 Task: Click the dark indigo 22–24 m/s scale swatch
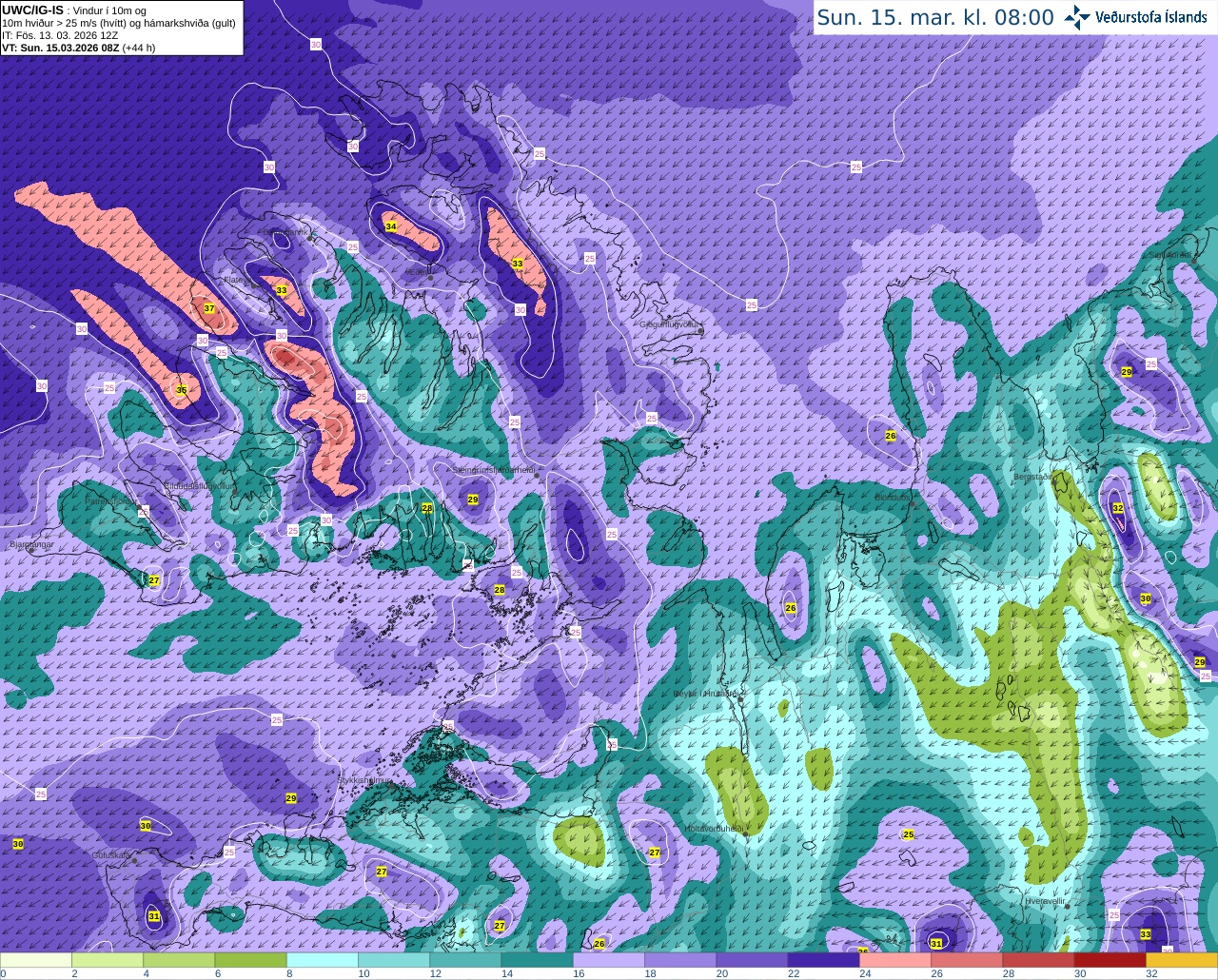tap(824, 960)
